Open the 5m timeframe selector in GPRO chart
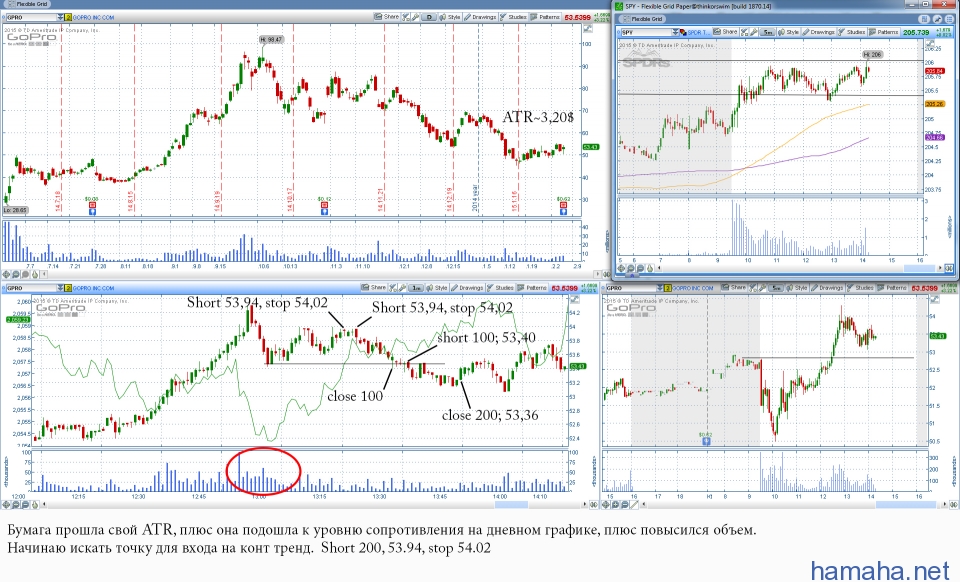 [x=776, y=288]
